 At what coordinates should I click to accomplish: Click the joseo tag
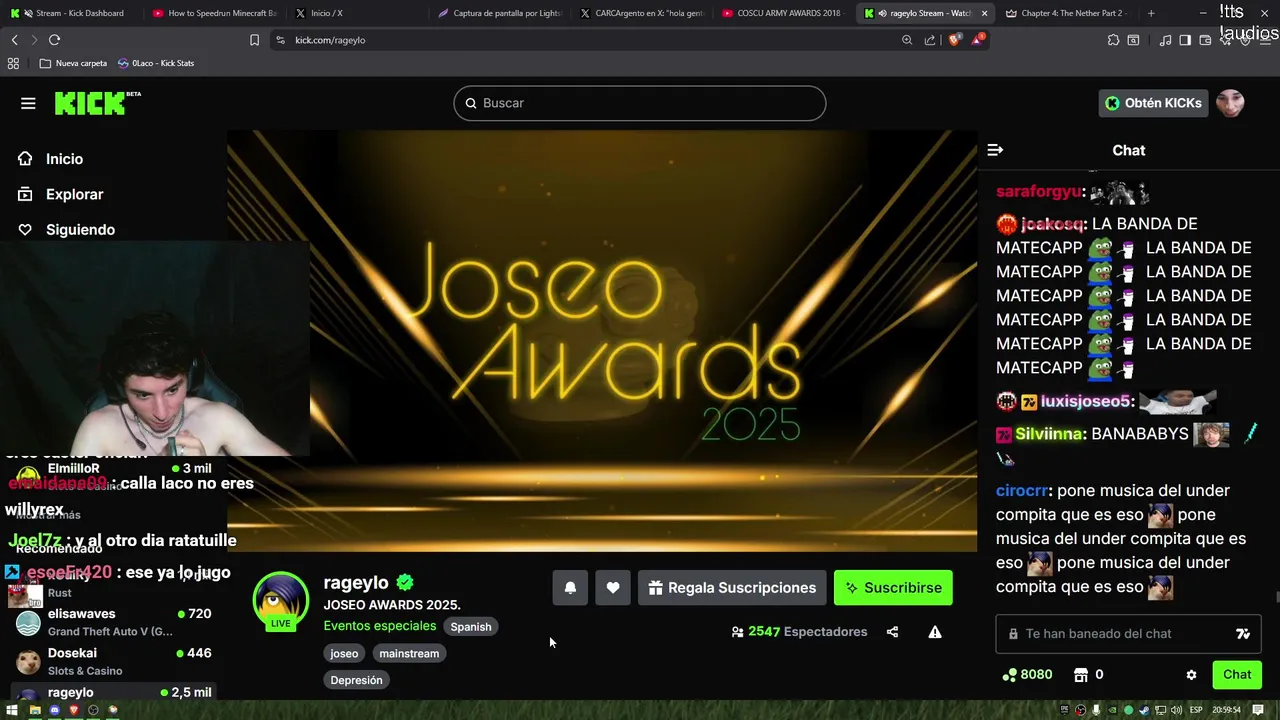344,653
